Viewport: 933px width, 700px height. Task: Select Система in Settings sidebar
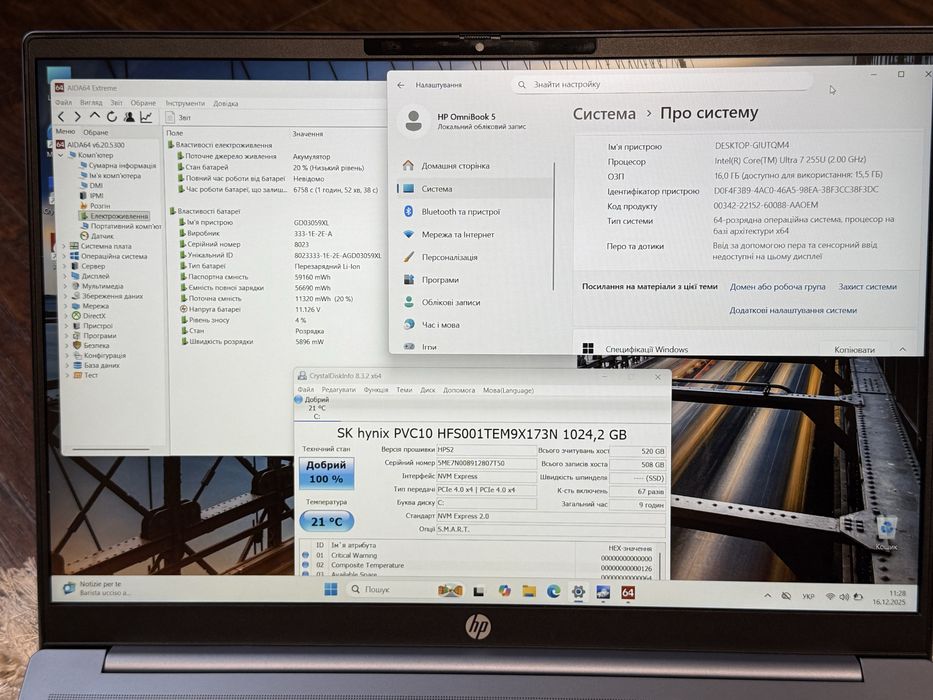pyautogui.click(x=475, y=189)
